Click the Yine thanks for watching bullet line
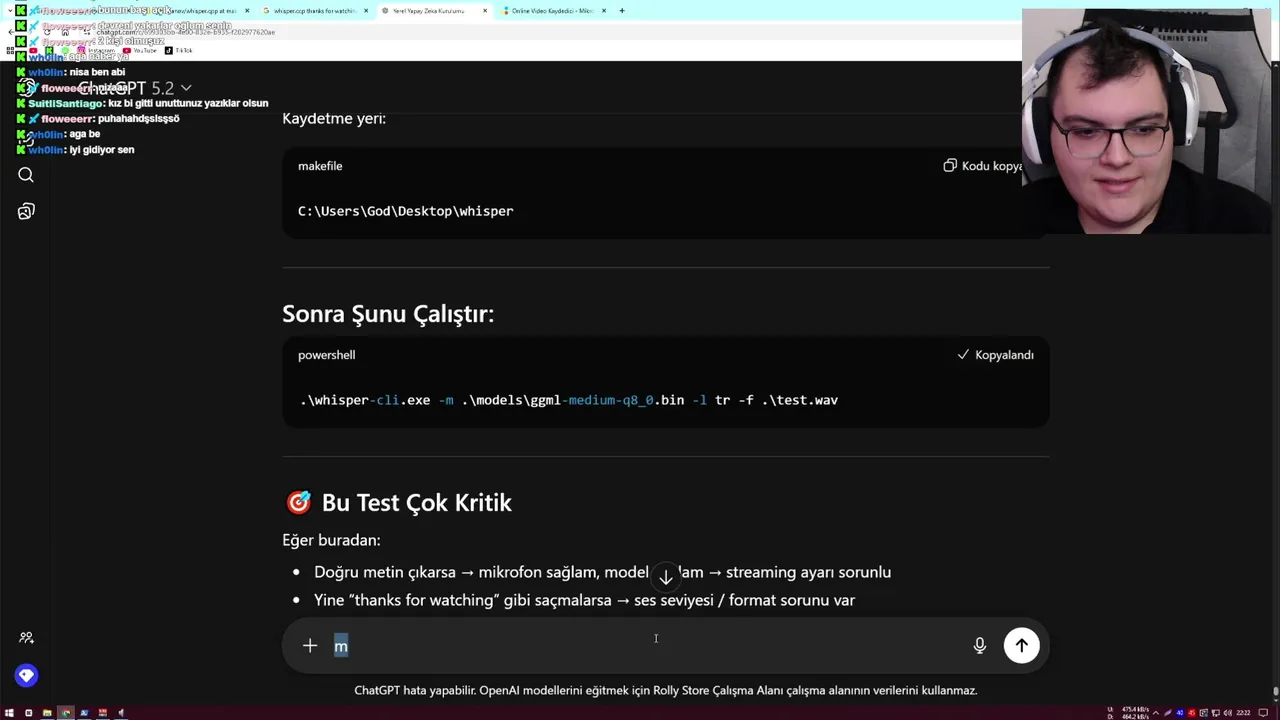This screenshot has height=720, width=1280. tap(584, 600)
